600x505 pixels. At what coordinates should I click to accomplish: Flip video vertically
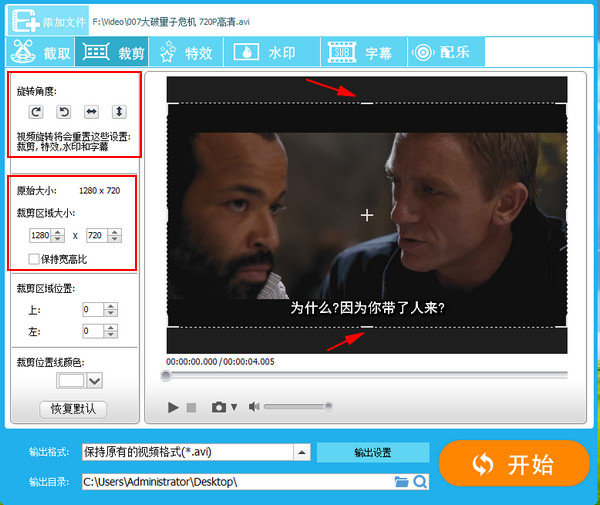coord(119,112)
